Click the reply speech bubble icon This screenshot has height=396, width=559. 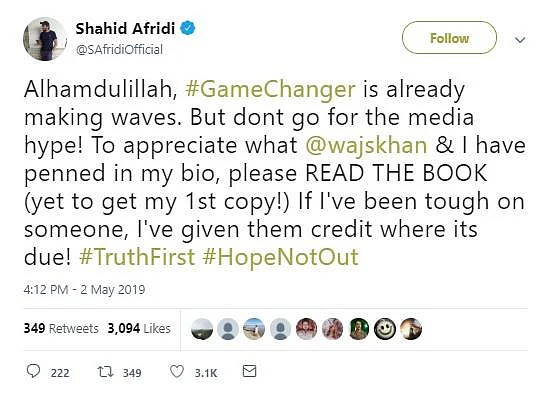(34, 371)
